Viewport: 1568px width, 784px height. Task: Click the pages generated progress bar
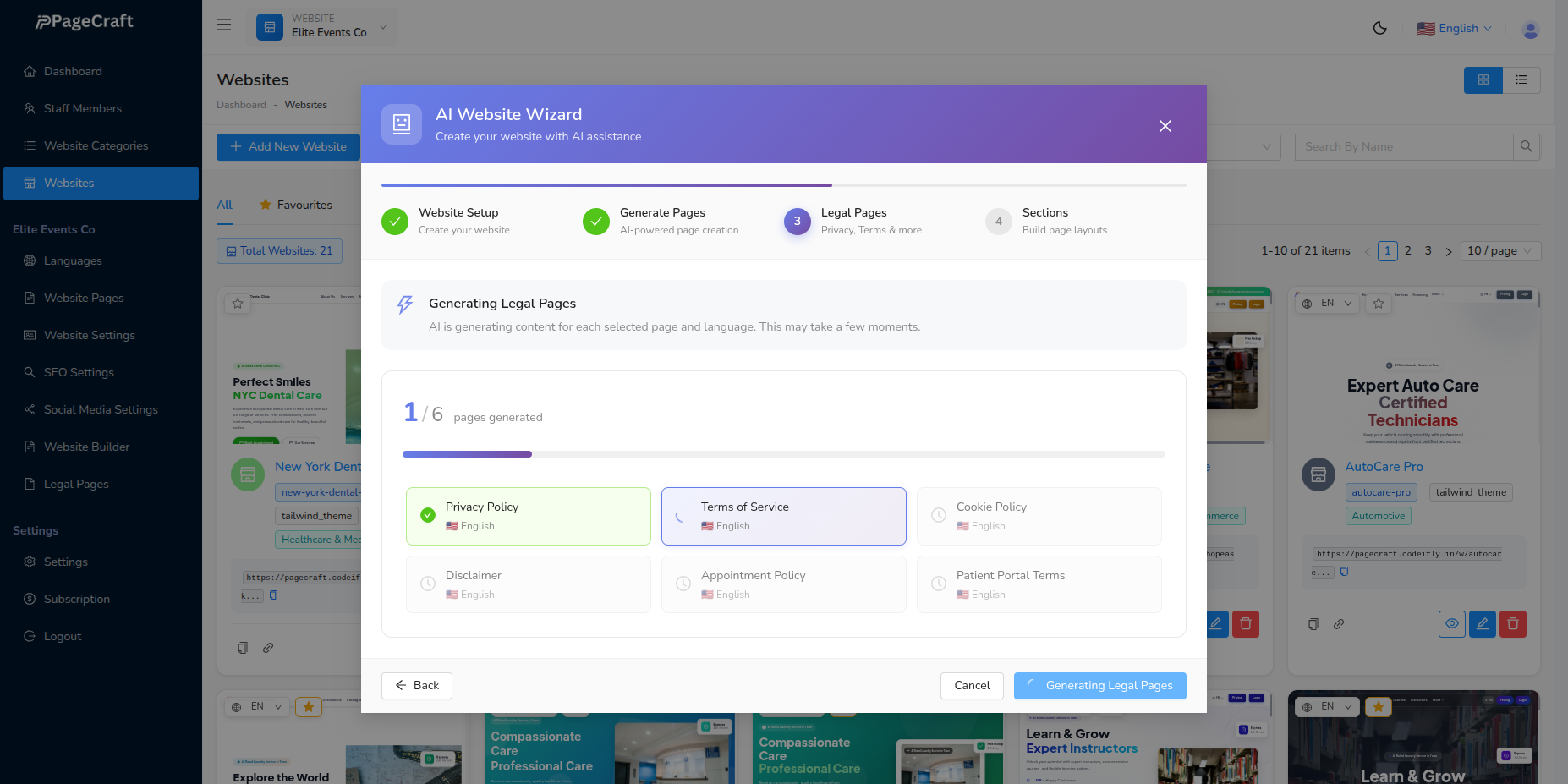point(783,454)
